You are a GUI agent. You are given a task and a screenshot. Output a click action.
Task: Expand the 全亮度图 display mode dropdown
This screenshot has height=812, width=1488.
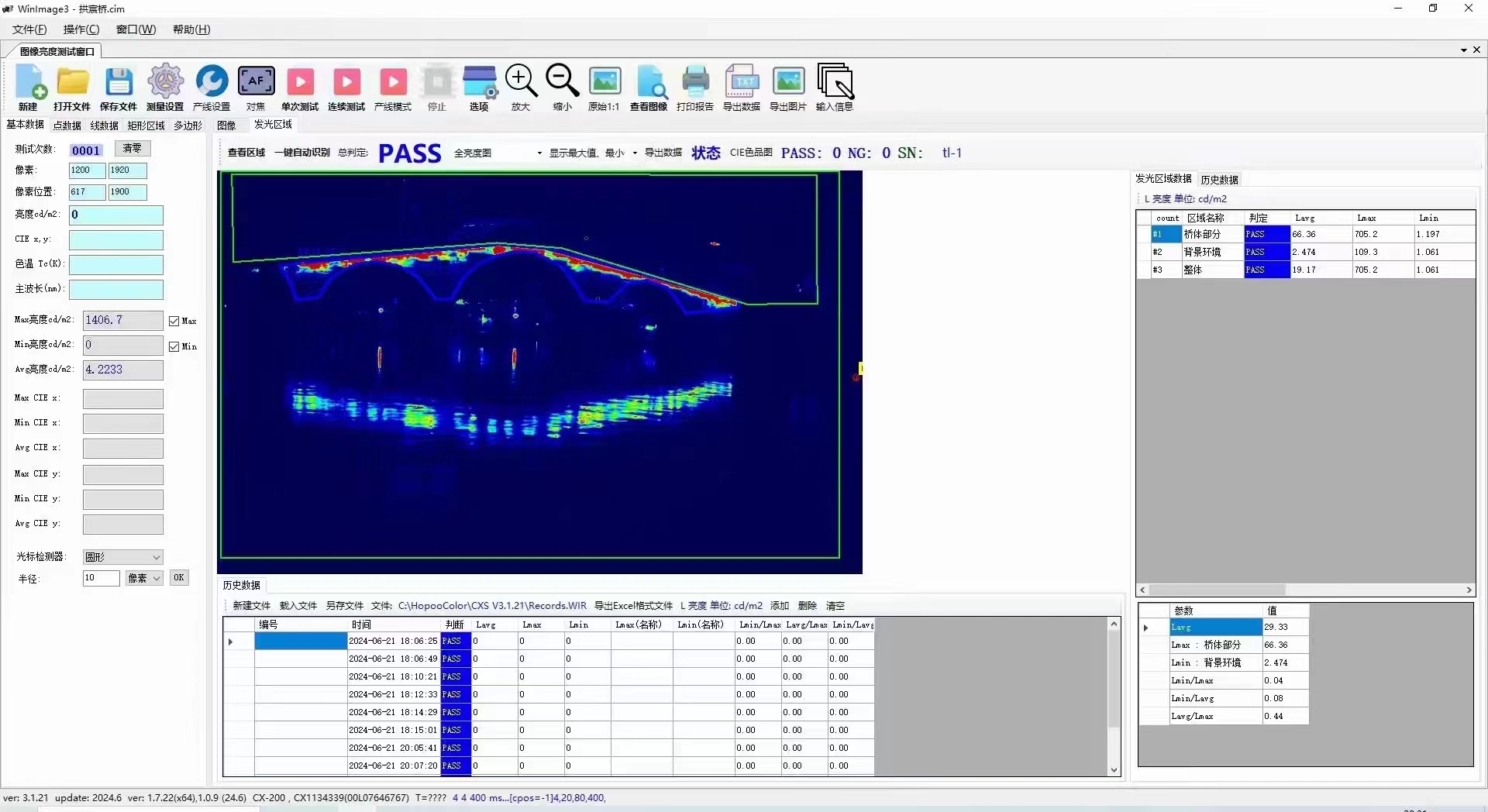pyautogui.click(x=539, y=153)
